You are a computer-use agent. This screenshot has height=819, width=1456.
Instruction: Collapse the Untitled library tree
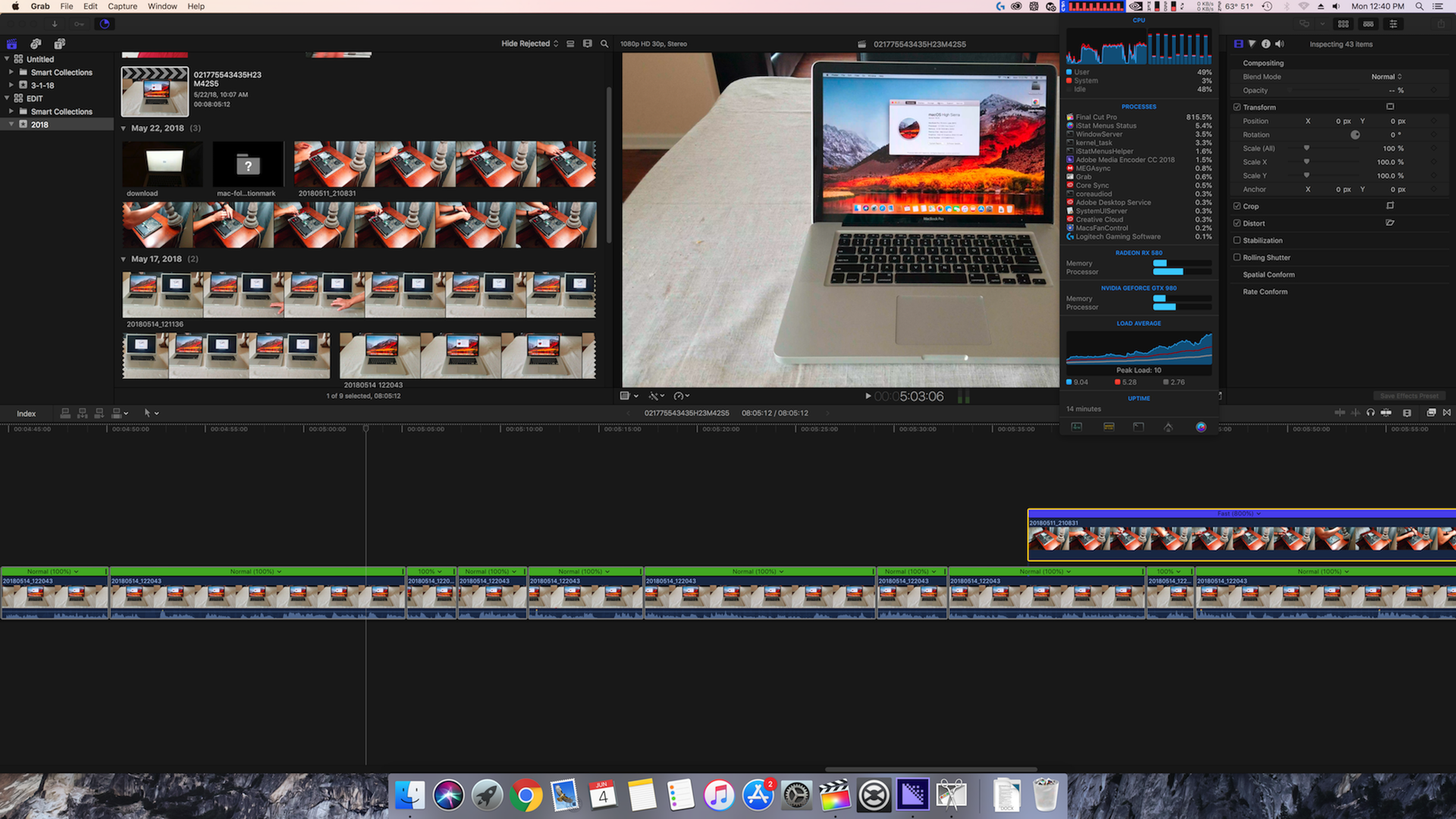pyautogui.click(x=8, y=59)
